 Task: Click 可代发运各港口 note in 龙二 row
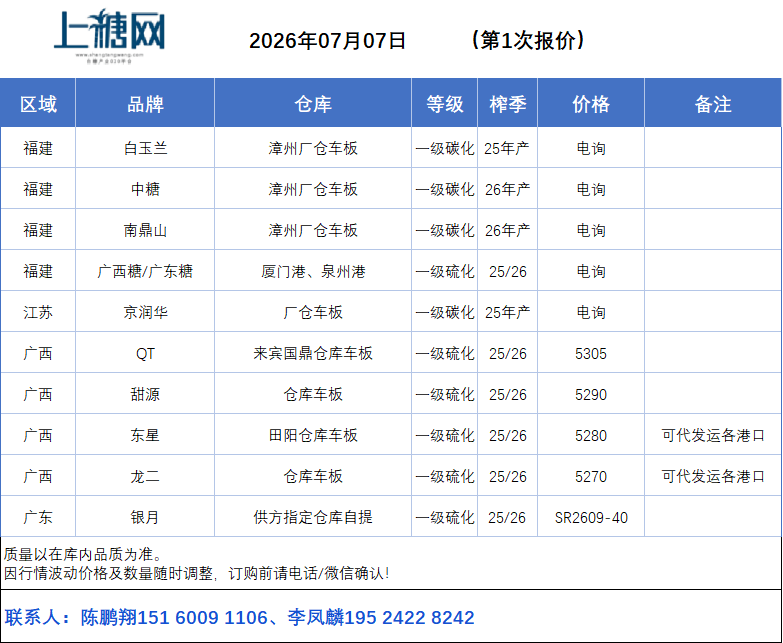[x=713, y=476]
